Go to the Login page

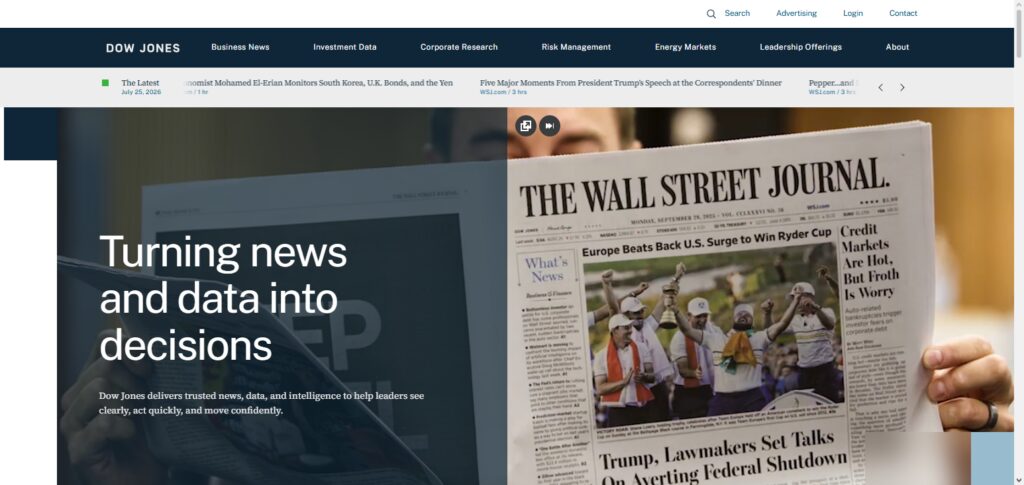tap(852, 13)
